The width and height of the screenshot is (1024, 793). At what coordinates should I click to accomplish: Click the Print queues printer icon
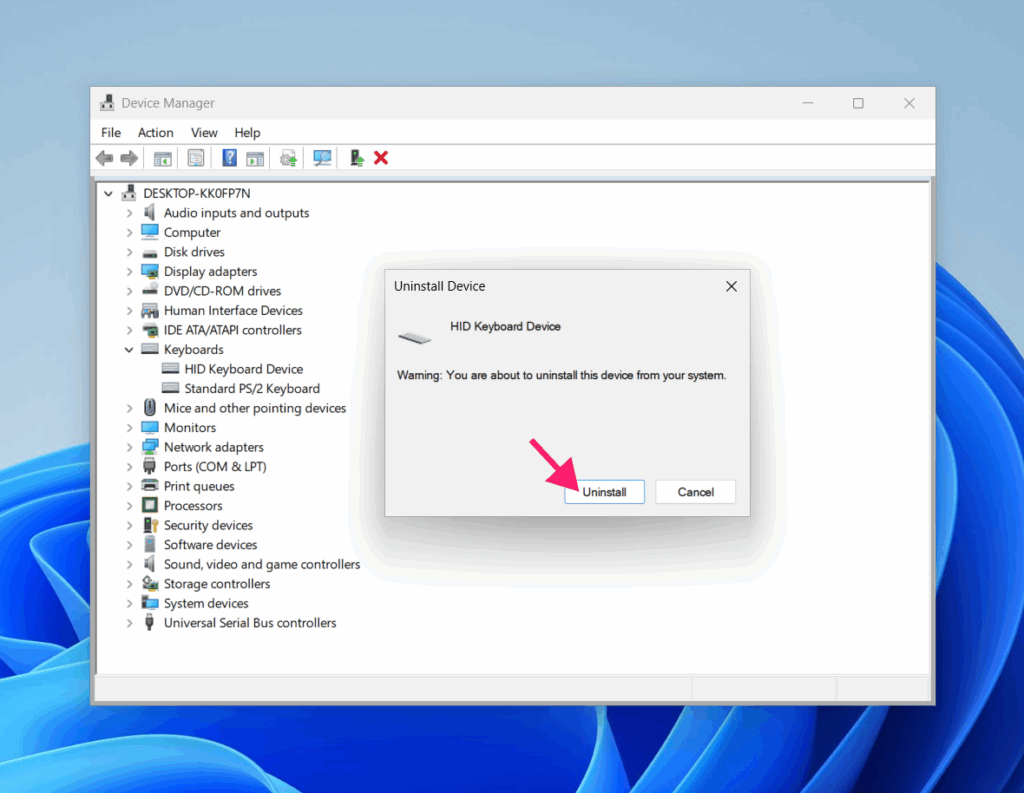(x=150, y=485)
